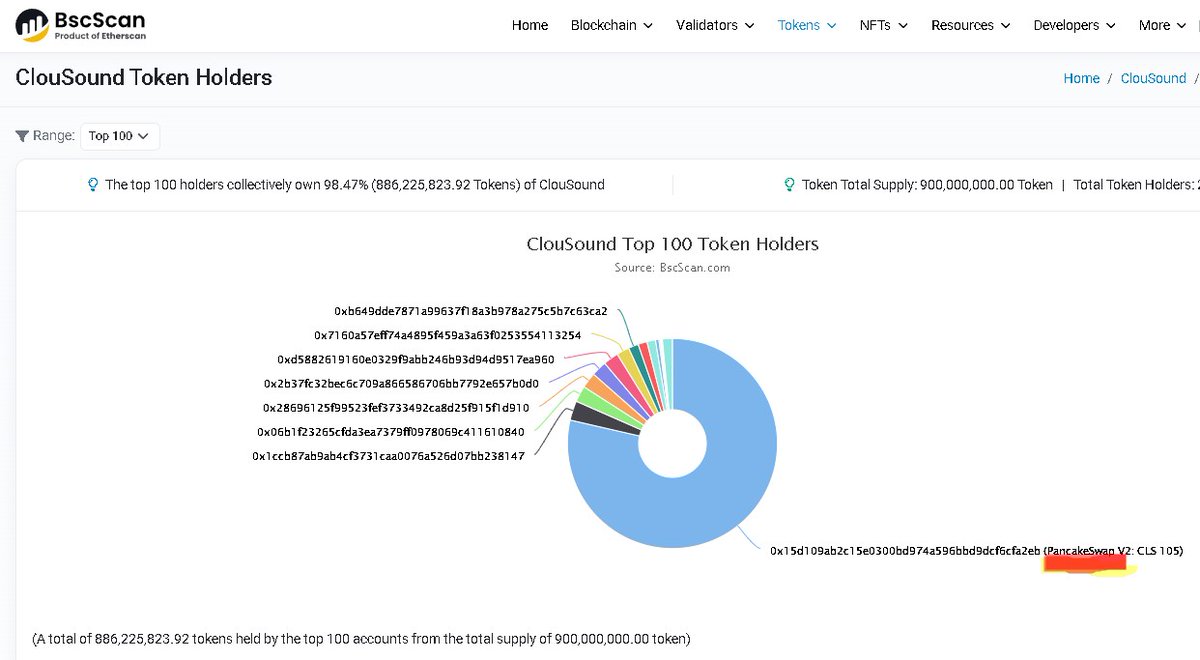Viewport: 1200px width, 660px height.
Task: Open the Top 100 range dropdown
Action: (119, 136)
